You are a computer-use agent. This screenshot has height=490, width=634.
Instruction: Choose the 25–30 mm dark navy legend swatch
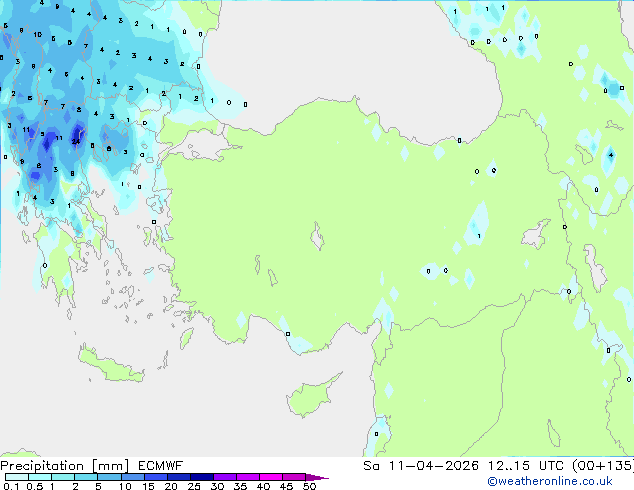tap(202, 477)
